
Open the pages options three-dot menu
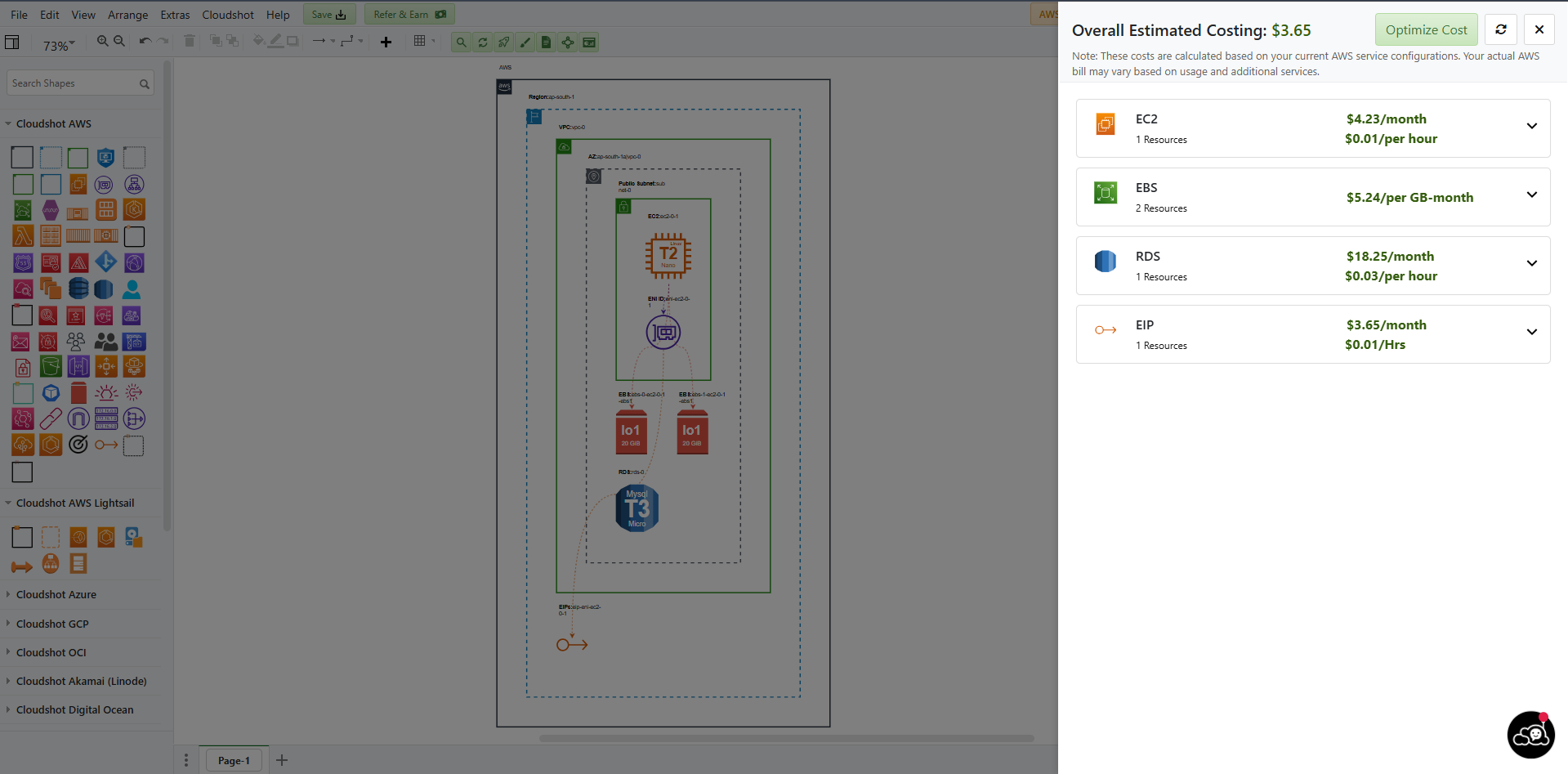tap(186, 760)
